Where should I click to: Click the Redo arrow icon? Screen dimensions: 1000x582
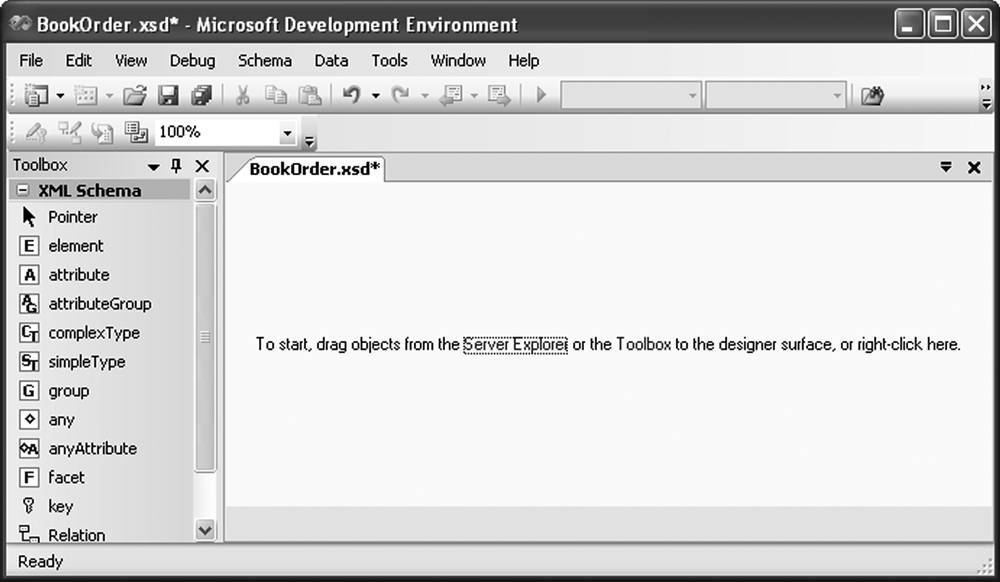pos(401,96)
